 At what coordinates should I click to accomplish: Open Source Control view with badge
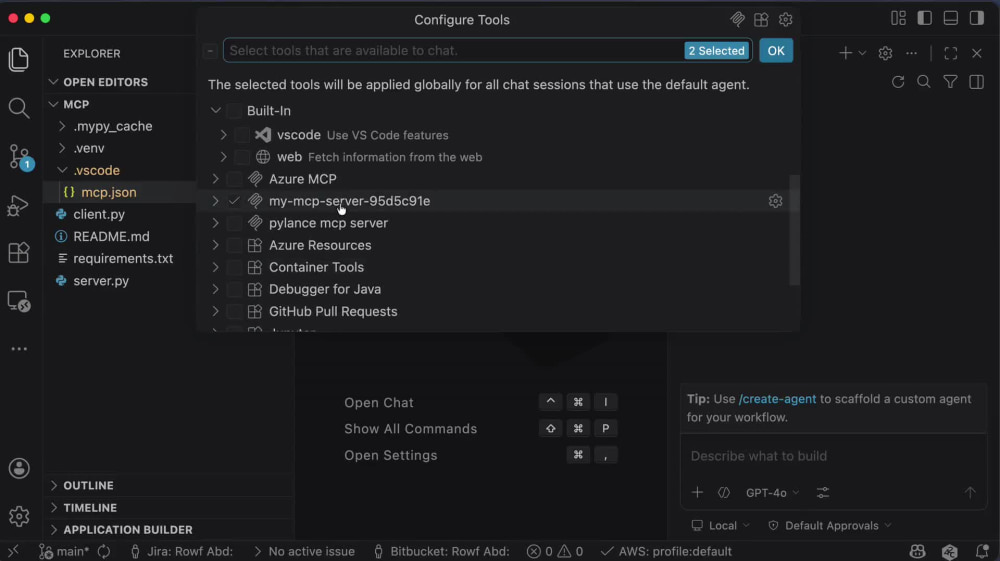19,157
